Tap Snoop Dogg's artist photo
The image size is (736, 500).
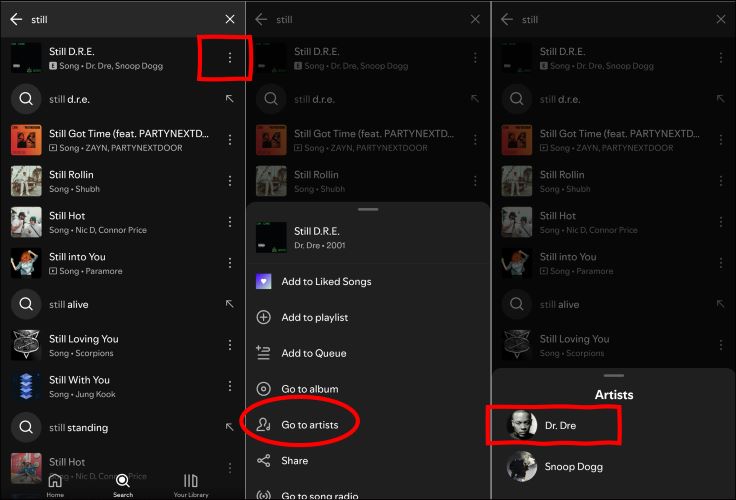coord(521,466)
